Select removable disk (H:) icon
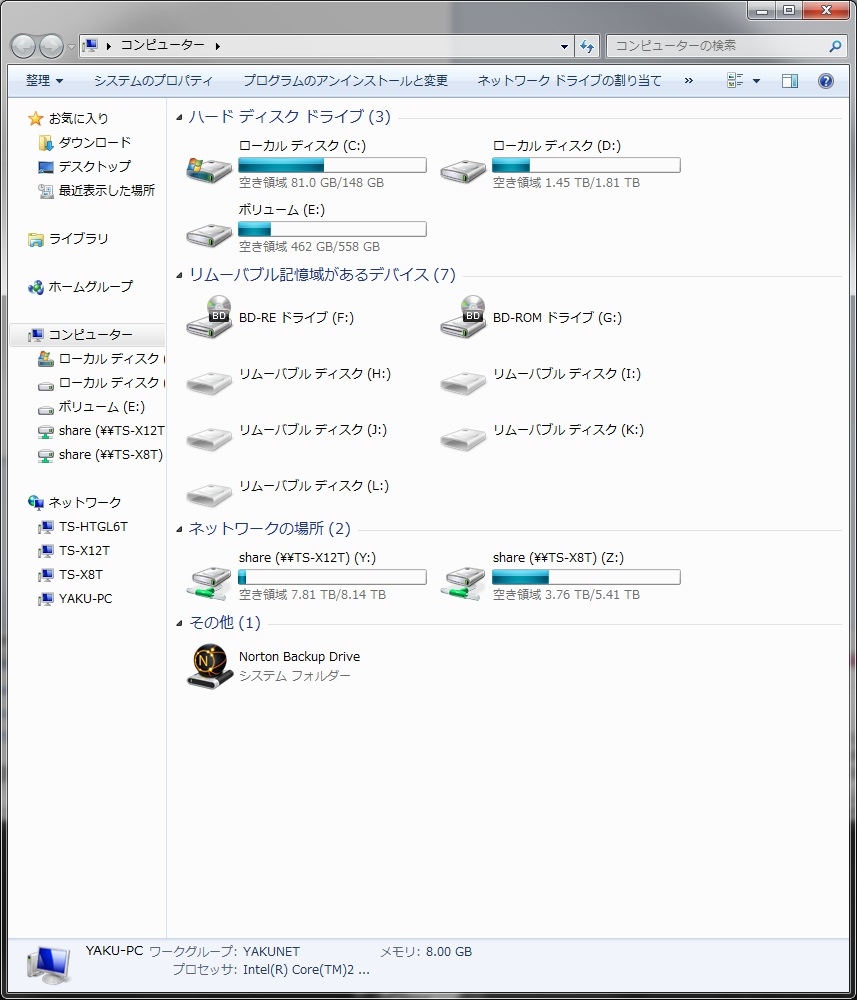Image resolution: width=857 pixels, height=1000 pixels. point(209,383)
